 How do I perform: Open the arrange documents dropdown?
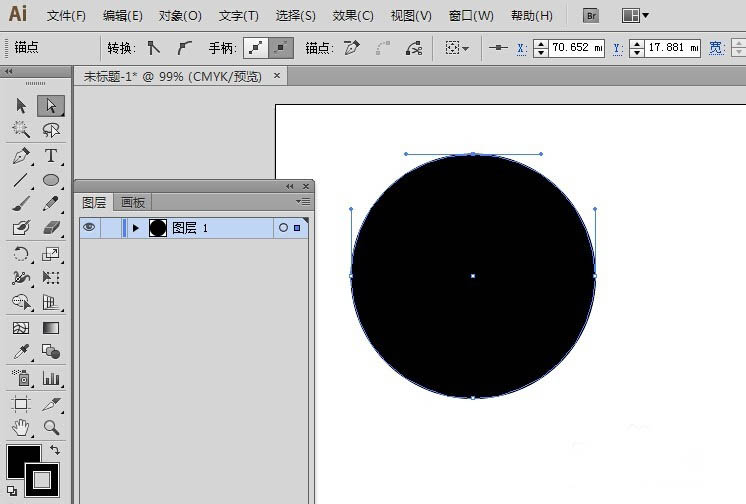point(635,16)
